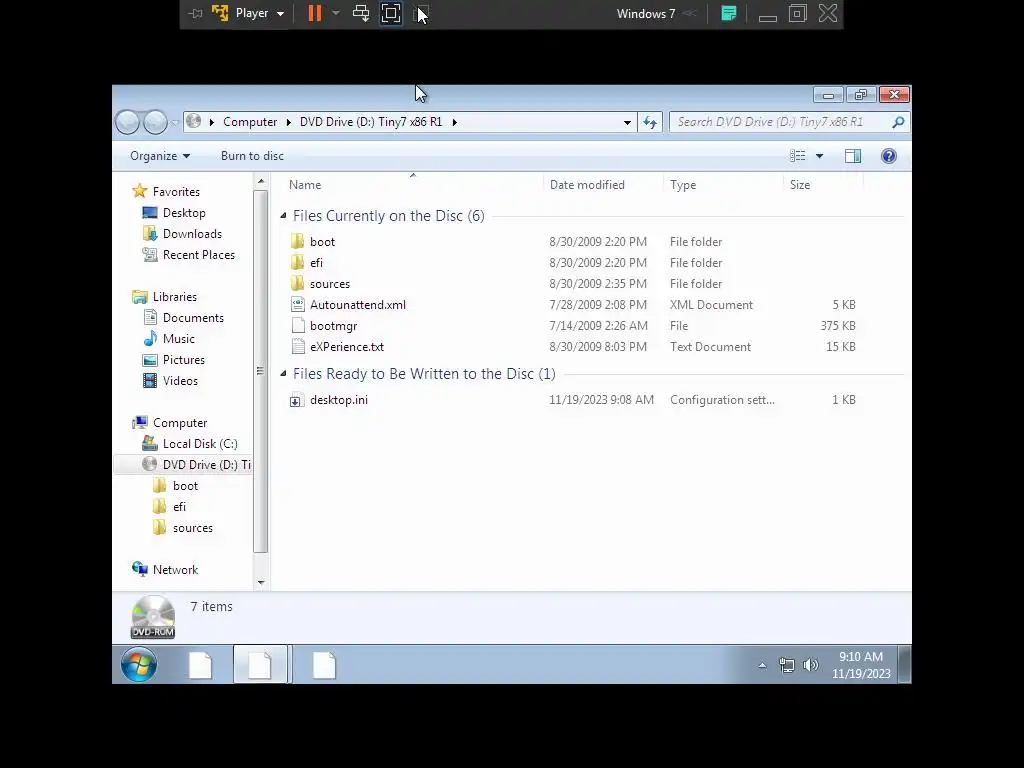Open the Organize menu
Viewport: 1024px width, 768px height.
tap(160, 156)
